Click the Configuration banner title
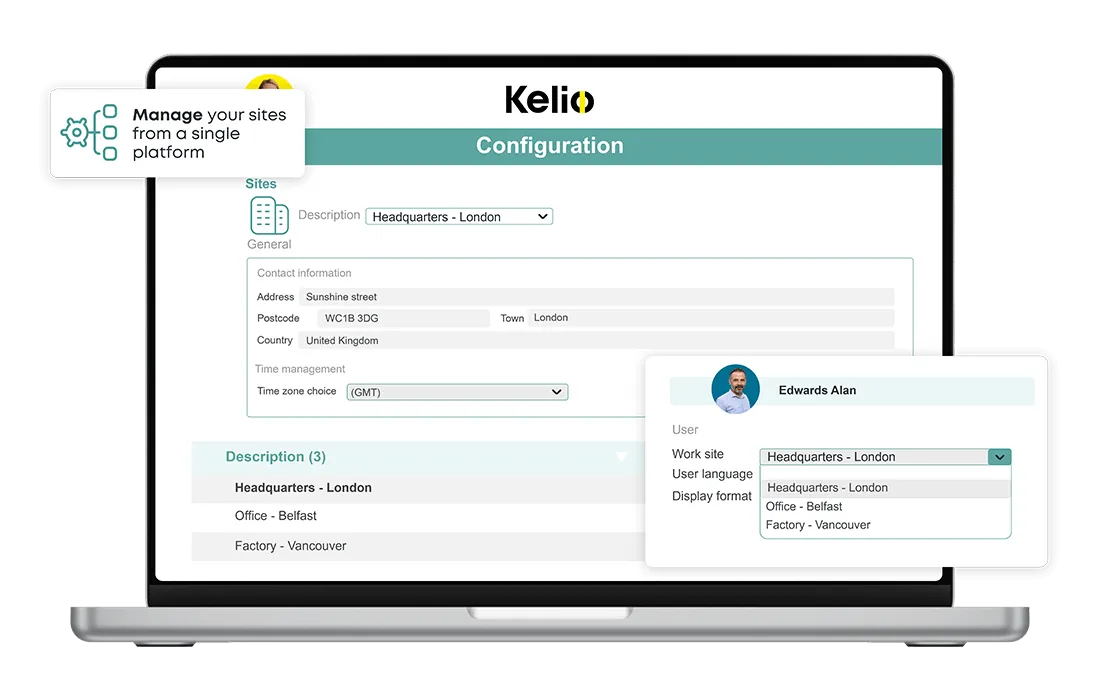 pyautogui.click(x=549, y=145)
